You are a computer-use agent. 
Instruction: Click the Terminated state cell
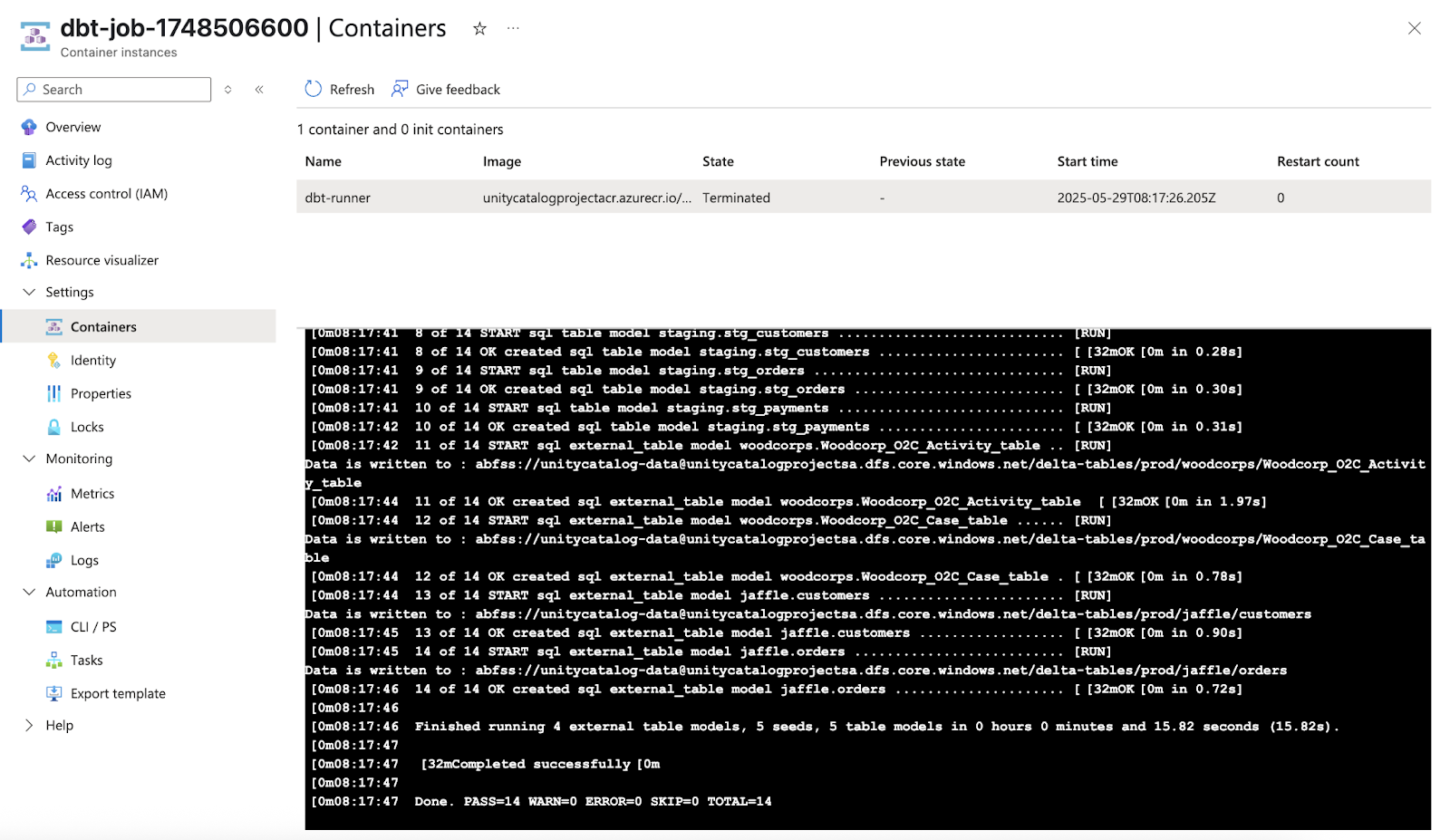click(736, 198)
